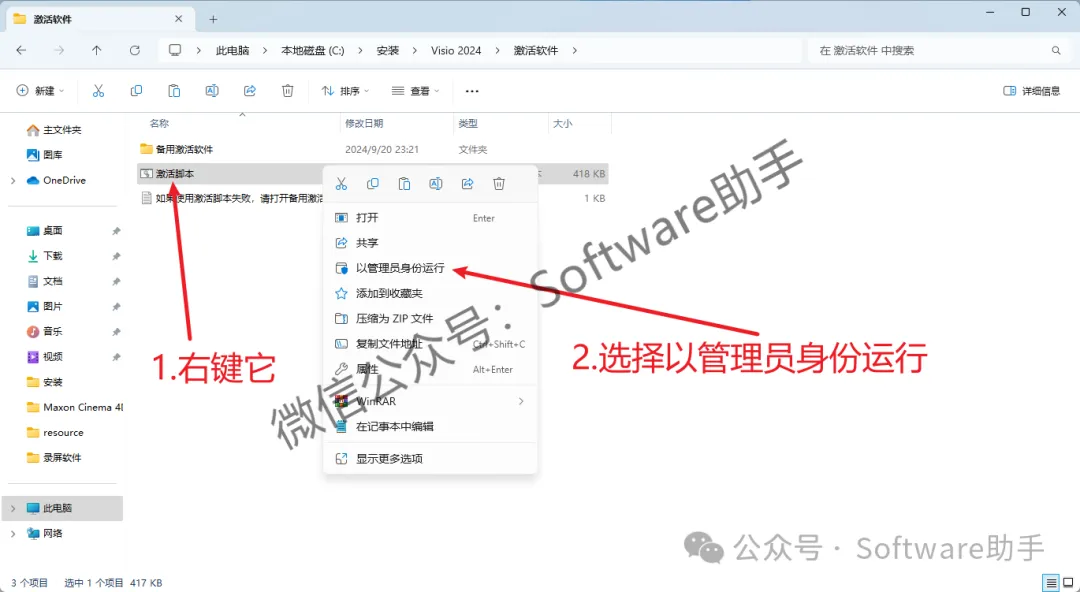Open 录屏软件 folder in sidebar

coord(54,458)
